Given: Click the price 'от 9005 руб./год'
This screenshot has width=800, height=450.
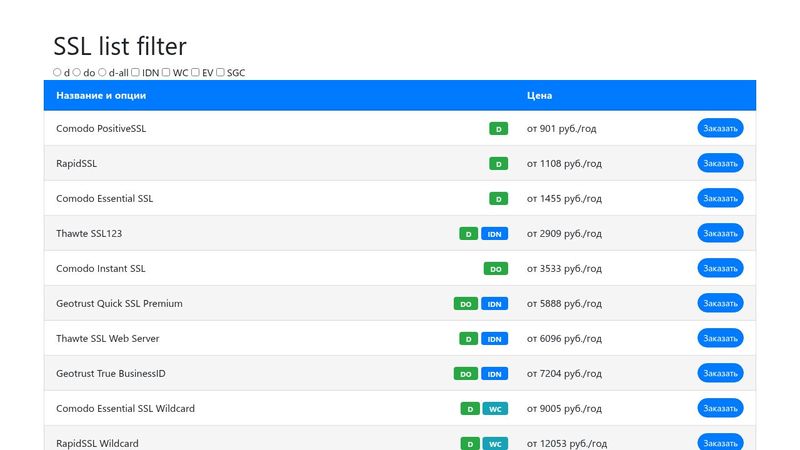Looking at the screenshot, I should point(564,409).
